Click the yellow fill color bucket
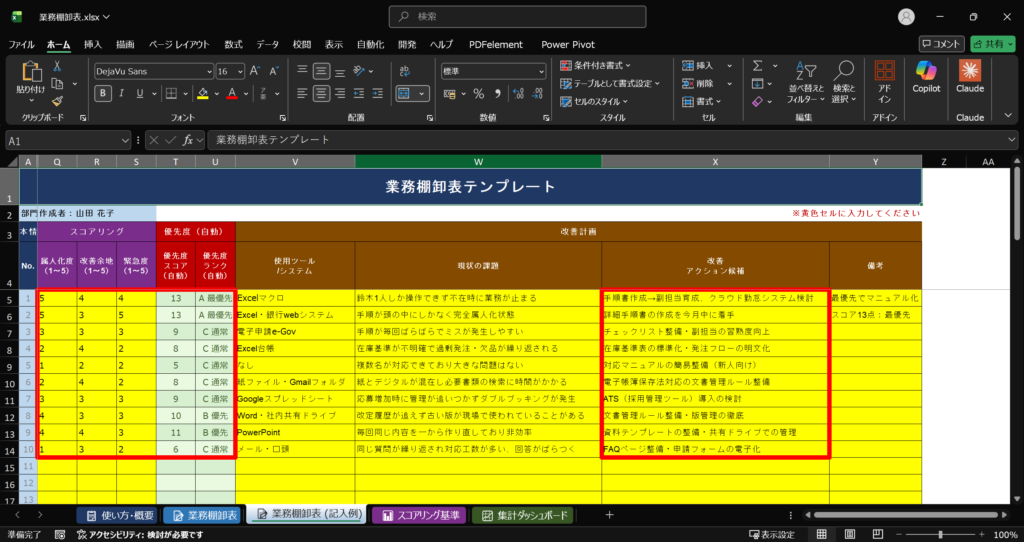1024x542 pixels. (202, 93)
